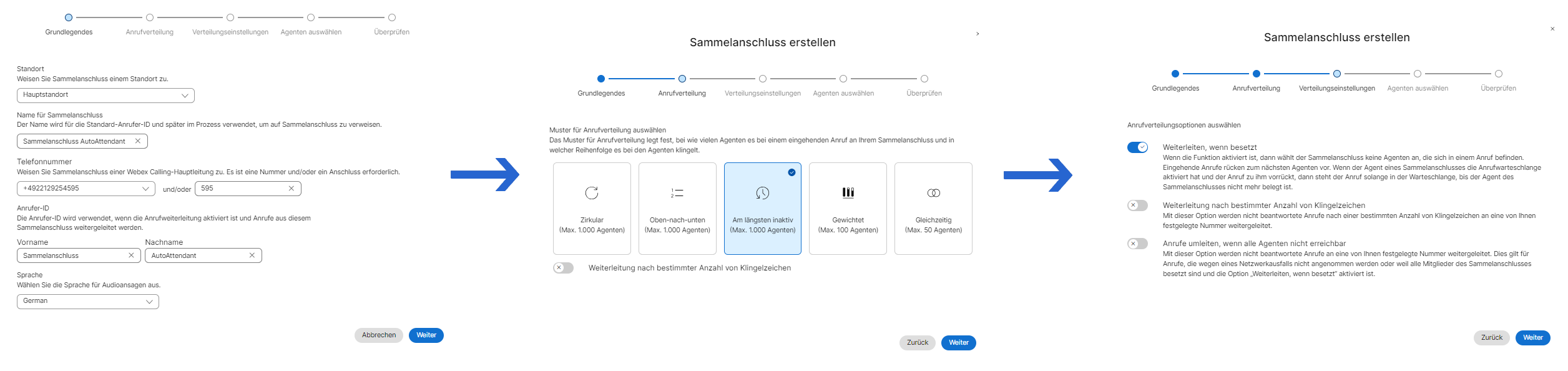The image size is (1568, 371).
Task: Select the Zirkular distribution pattern icon
Action: (591, 193)
